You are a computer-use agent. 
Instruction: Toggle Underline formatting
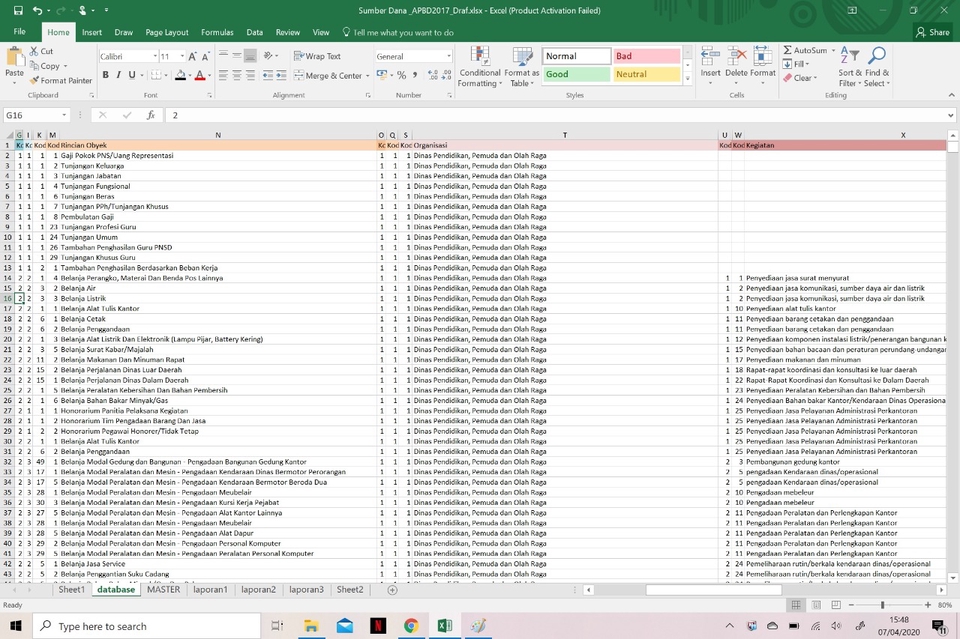(132, 75)
